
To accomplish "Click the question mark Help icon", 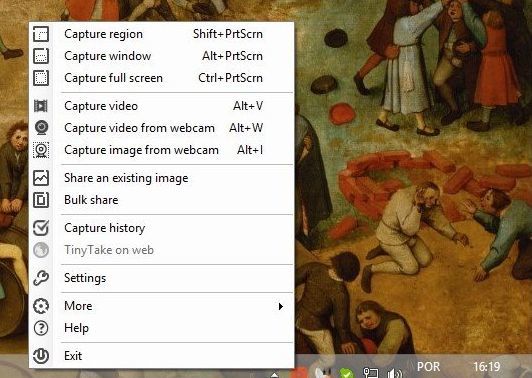I will tap(41, 328).
